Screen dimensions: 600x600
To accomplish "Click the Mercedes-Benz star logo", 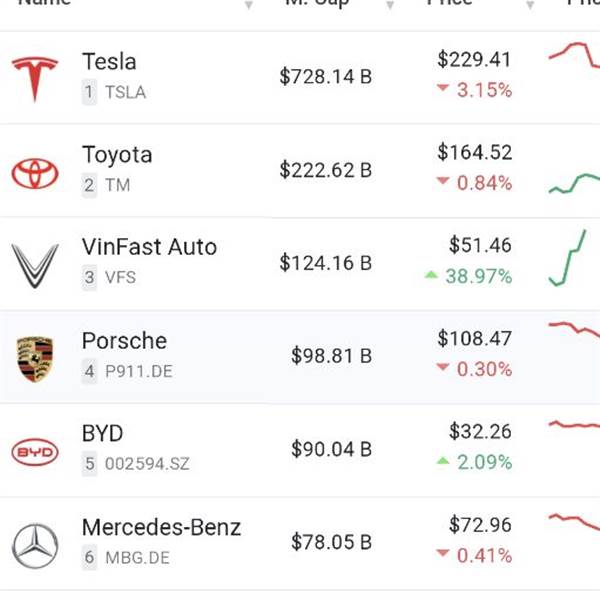I will point(35,546).
